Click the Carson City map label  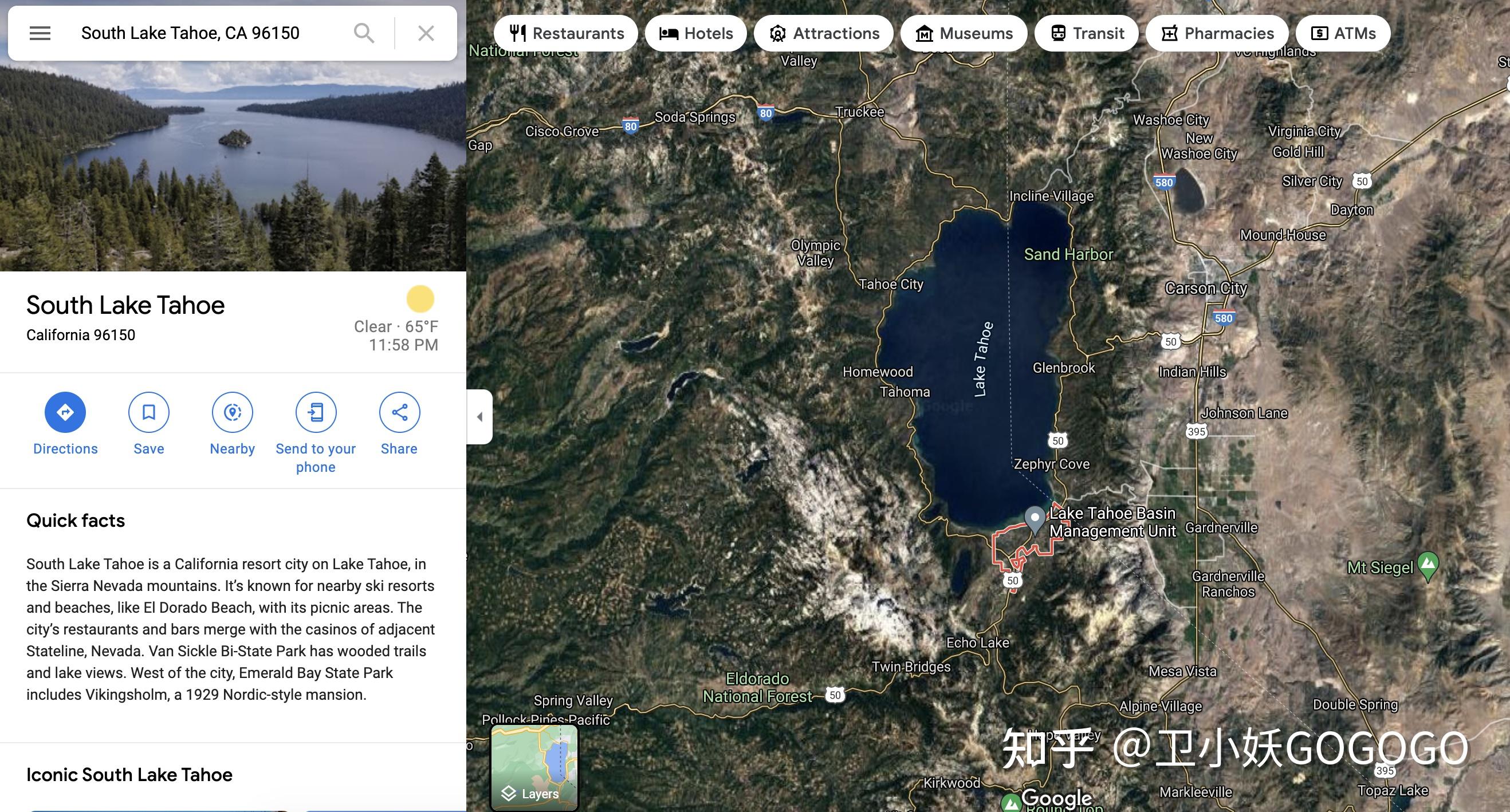pyautogui.click(x=1206, y=288)
